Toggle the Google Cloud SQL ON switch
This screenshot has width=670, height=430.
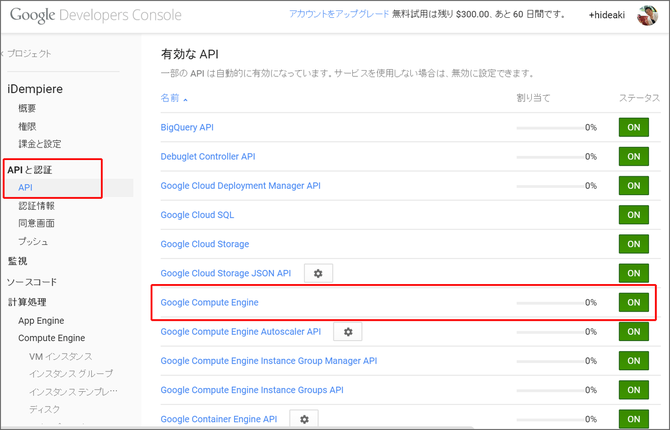point(634,215)
